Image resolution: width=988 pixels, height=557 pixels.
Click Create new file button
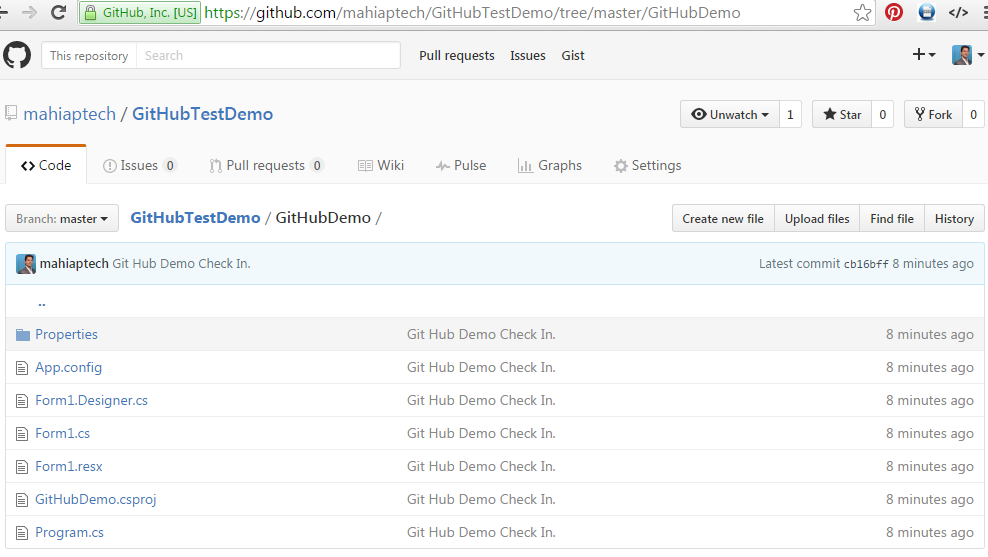(723, 219)
